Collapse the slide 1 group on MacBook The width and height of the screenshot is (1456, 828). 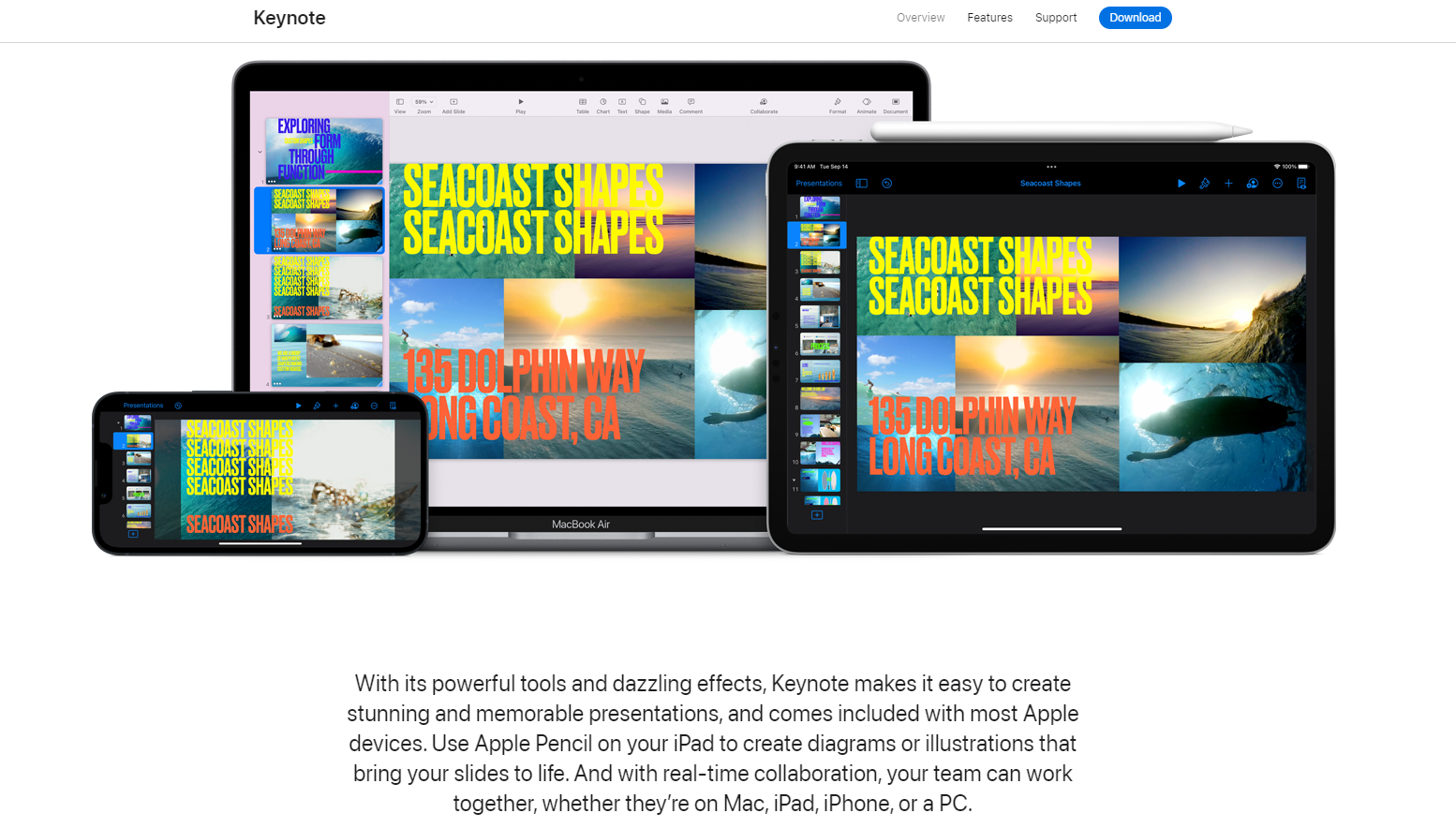click(x=260, y=152)
